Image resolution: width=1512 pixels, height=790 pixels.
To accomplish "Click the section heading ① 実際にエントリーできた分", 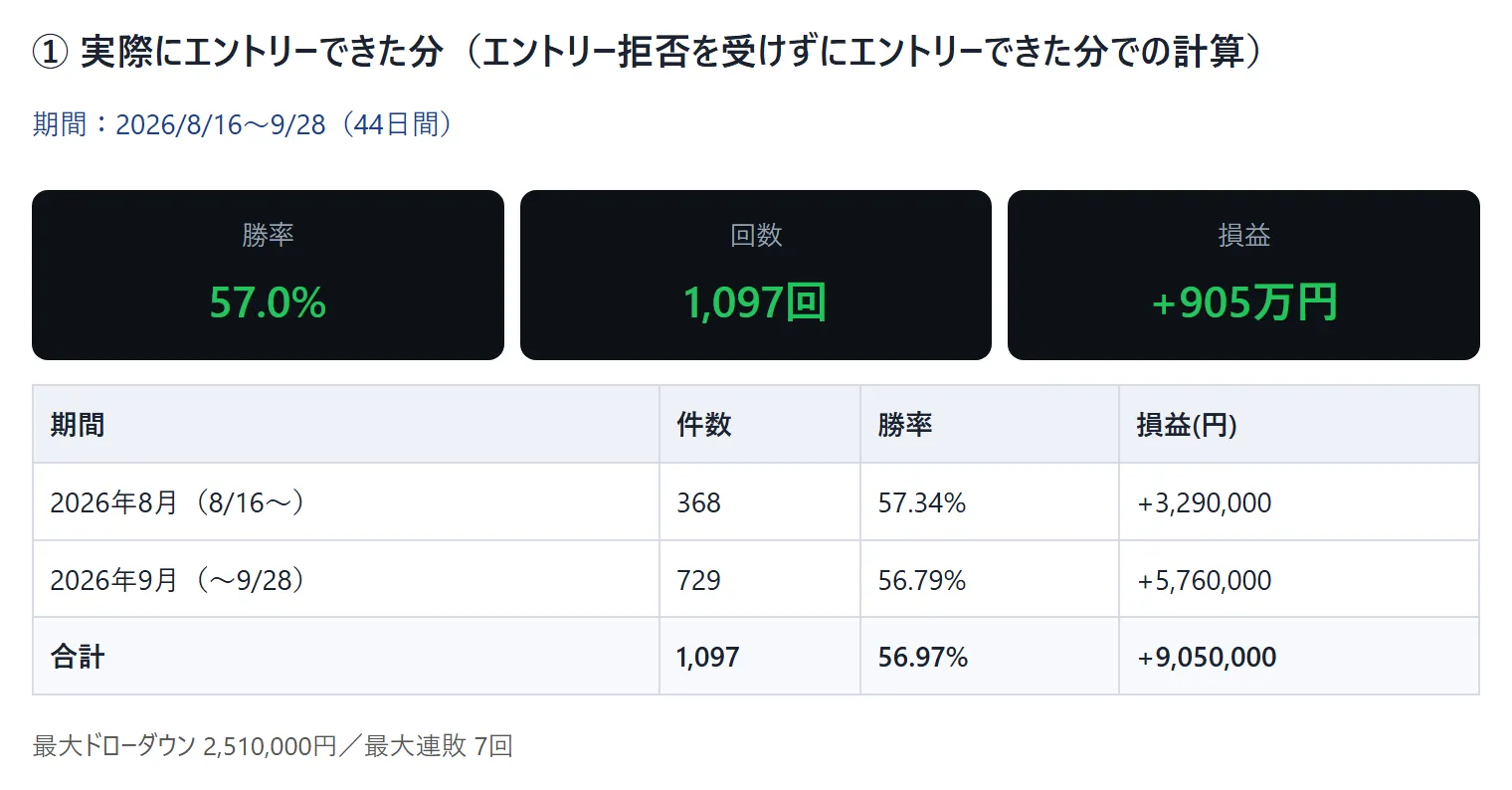I will [x=238, y=52].
